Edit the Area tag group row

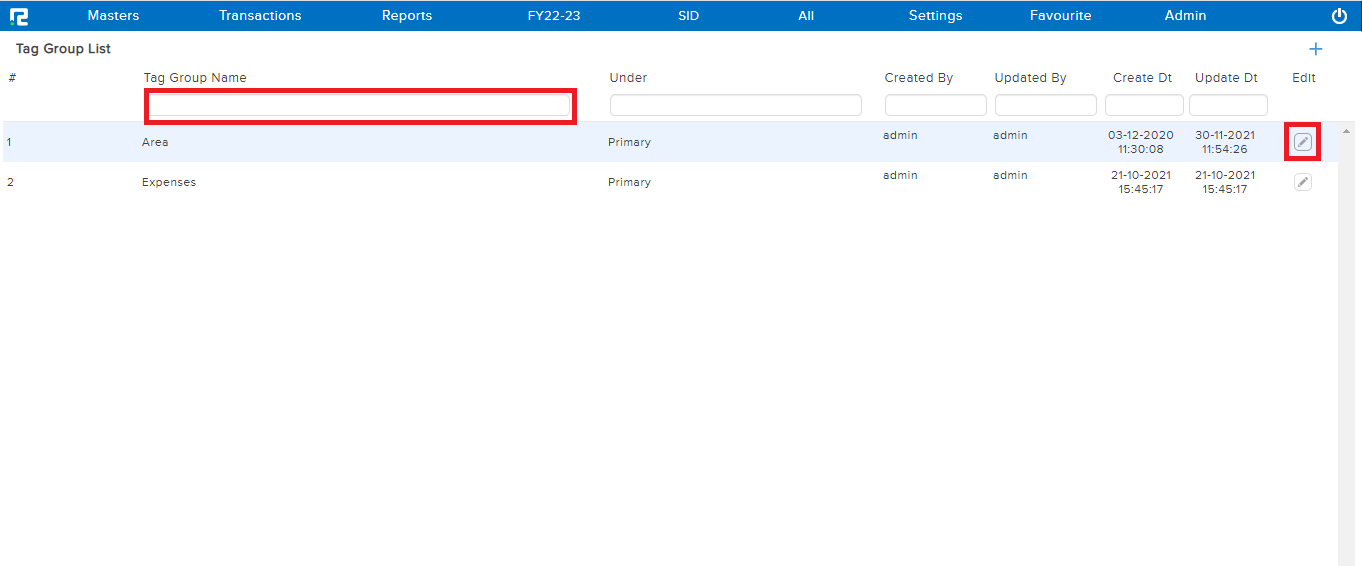pyautogui.click(x=1302, y=142)
